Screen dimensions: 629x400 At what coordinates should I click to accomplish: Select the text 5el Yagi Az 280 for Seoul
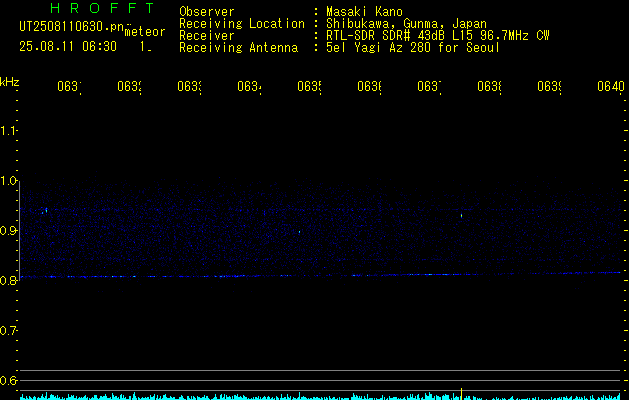[413, 48]
